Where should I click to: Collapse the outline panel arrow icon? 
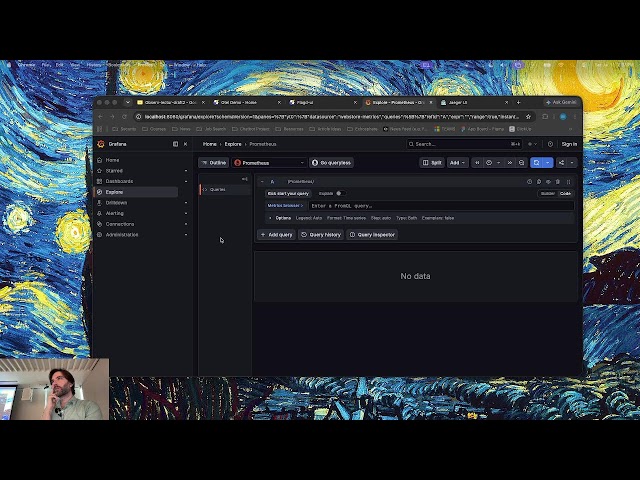[x=244, y=179]
